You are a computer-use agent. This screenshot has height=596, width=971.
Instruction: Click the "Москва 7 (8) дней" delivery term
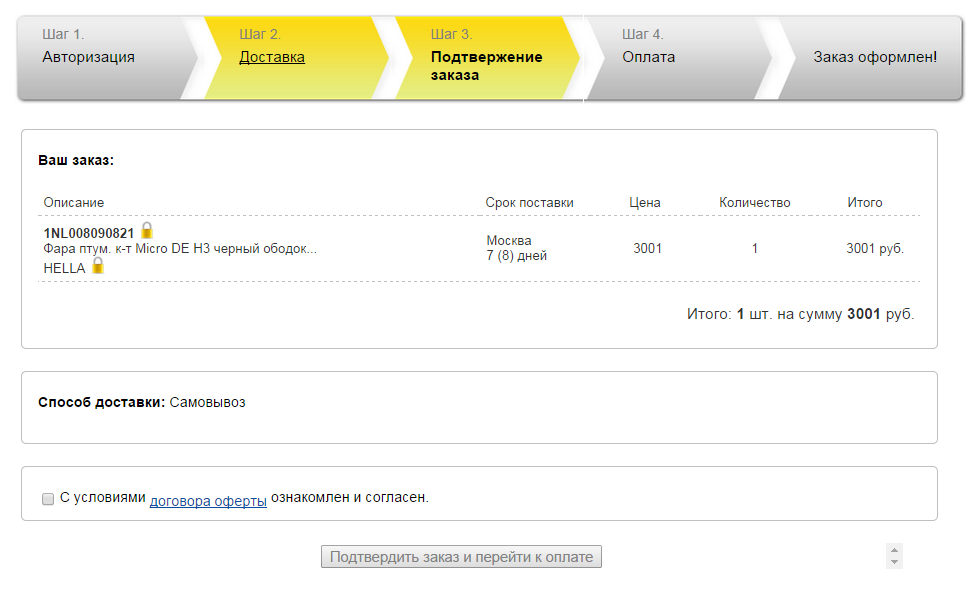click(516, 248)
